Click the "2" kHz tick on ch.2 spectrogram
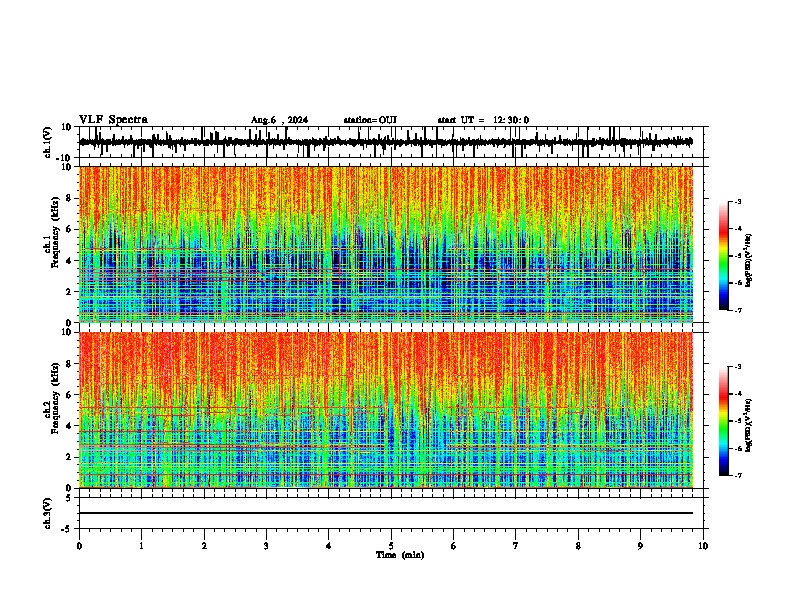This screenshot has width=792, height=612. [70, 457]
